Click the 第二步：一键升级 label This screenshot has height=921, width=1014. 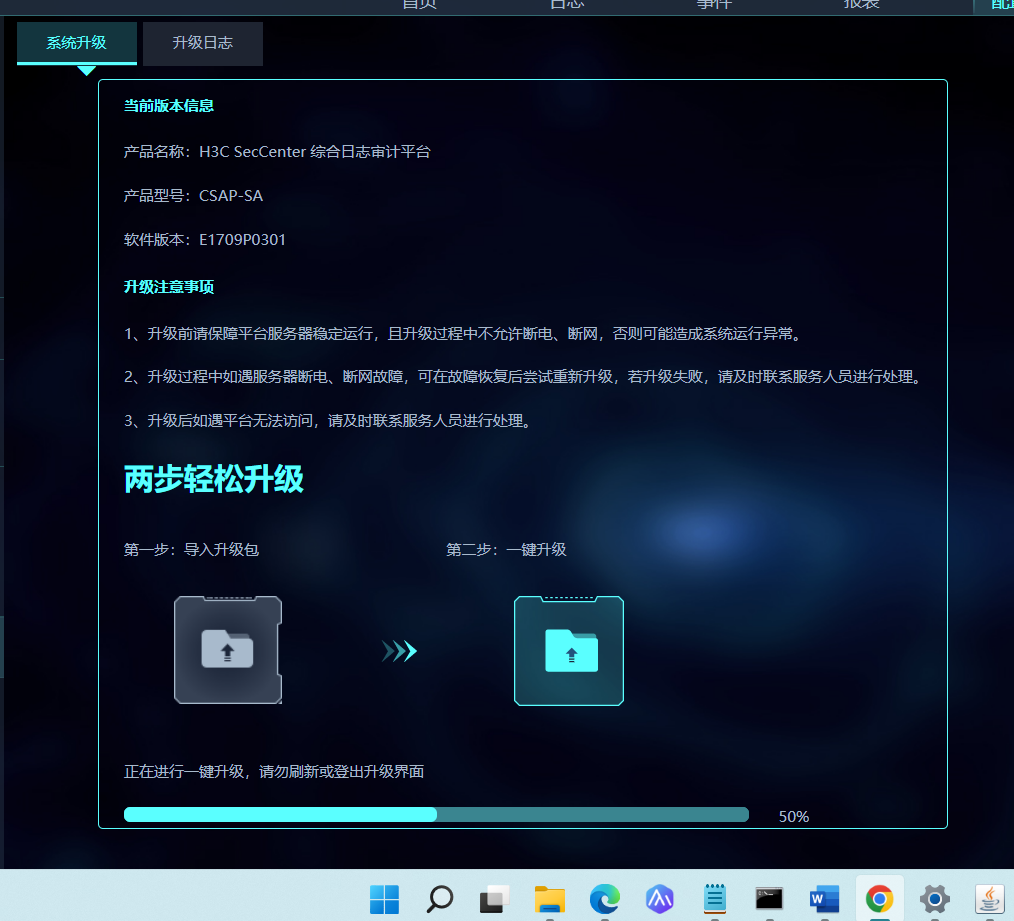pos(506,550)
